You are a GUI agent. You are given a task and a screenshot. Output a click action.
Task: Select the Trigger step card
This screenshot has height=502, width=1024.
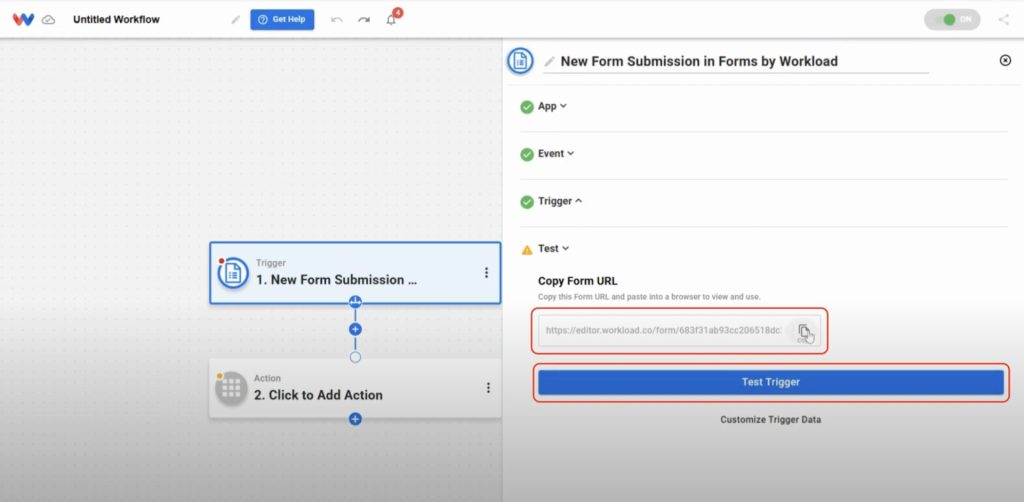pos(355,273)
